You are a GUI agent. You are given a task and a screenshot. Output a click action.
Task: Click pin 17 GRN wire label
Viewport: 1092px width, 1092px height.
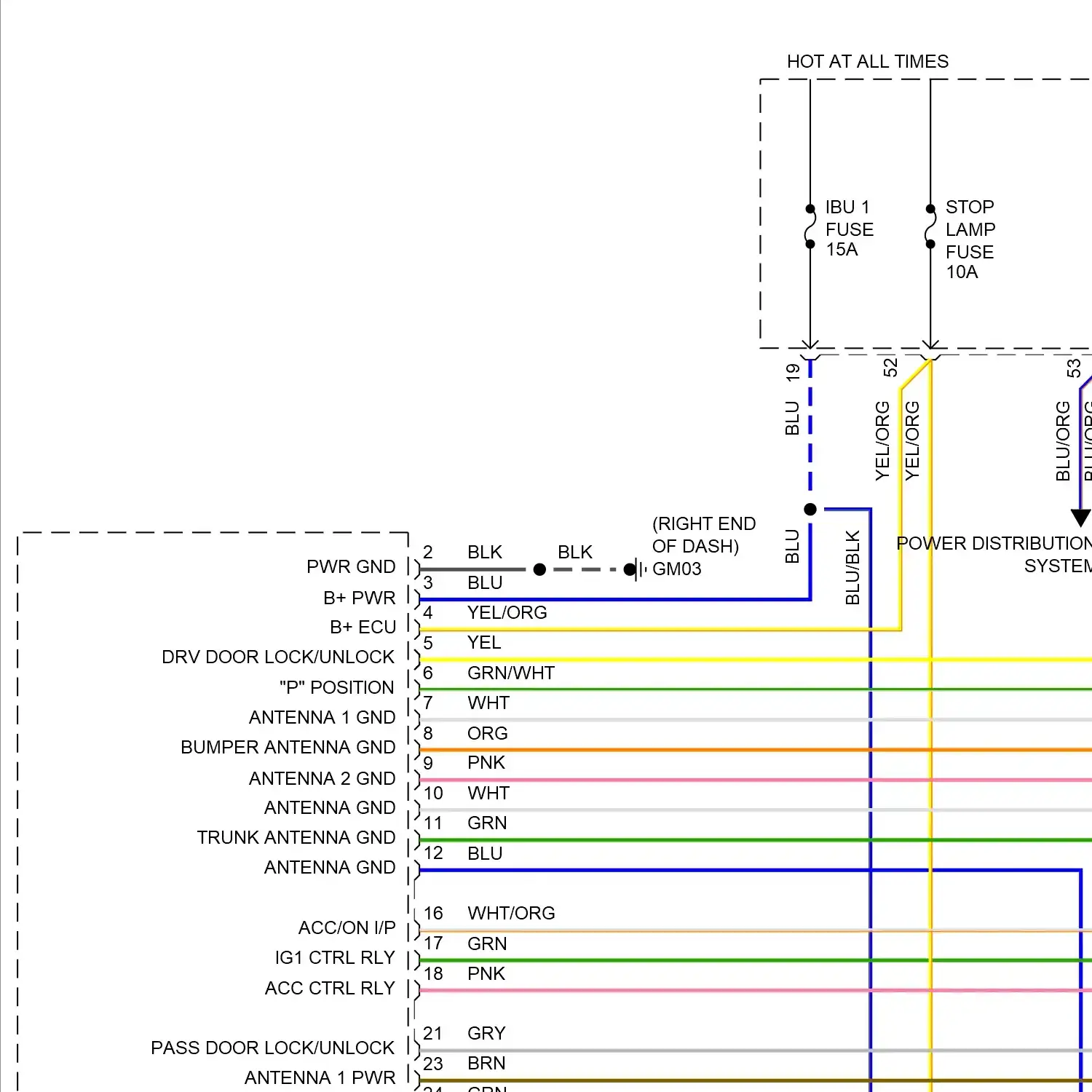(x=487, y=944)
